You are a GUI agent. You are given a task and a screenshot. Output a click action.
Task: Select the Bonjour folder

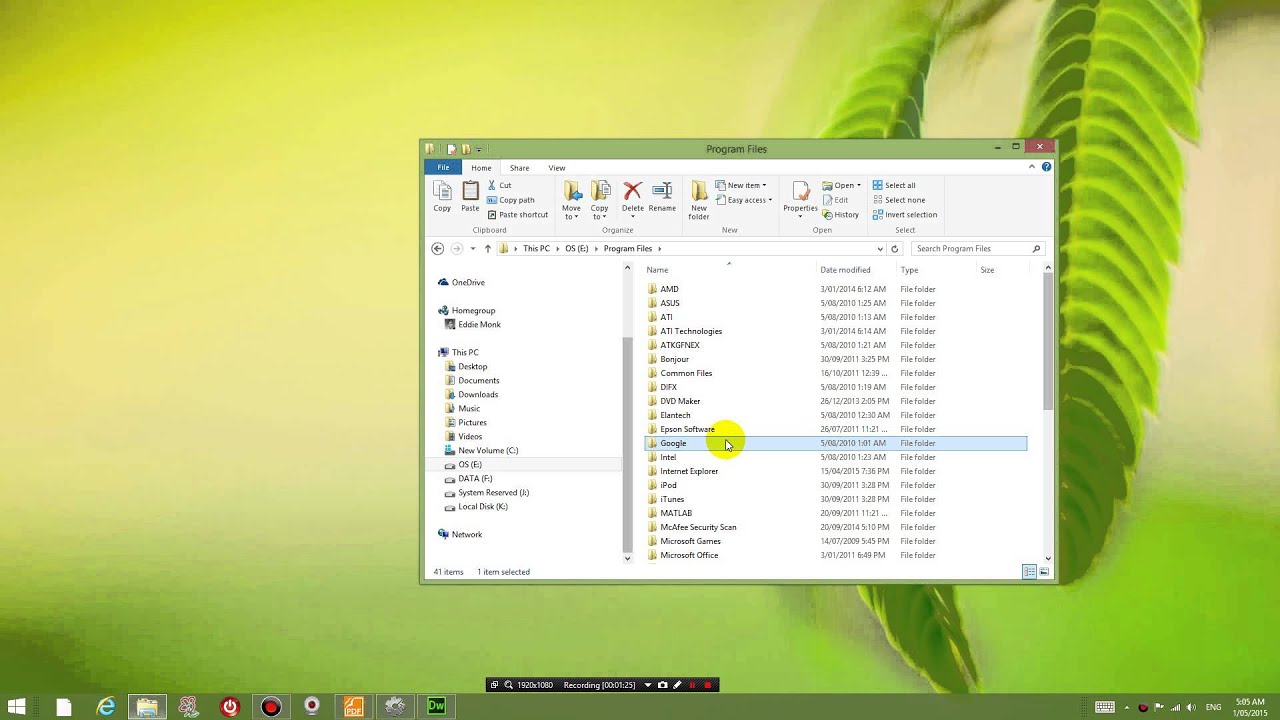click(x=835, y=359)
